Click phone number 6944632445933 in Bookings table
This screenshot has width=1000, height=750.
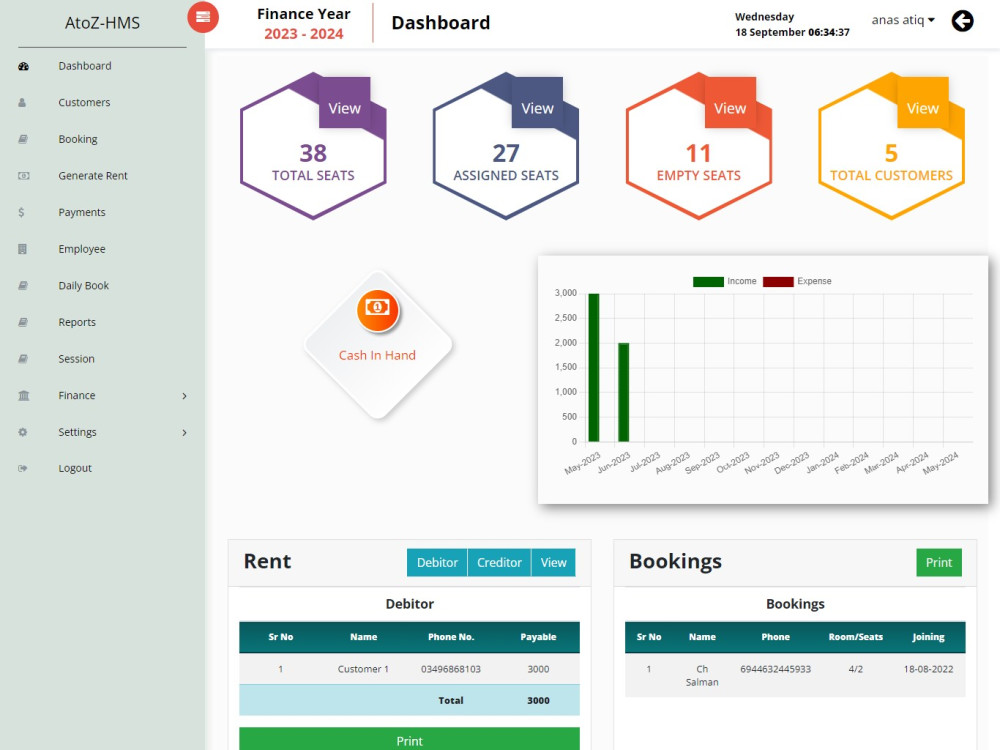point(776,669)
